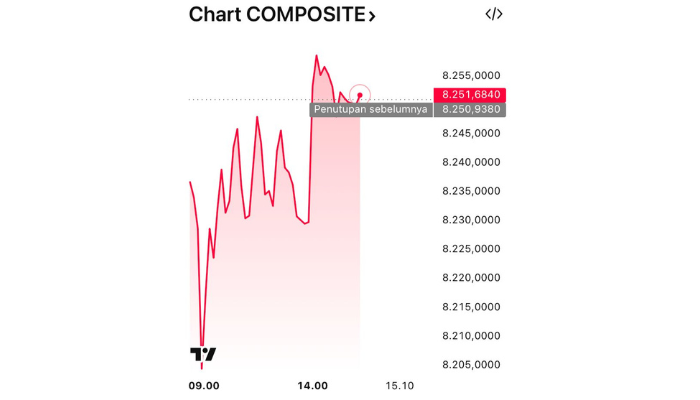Click the 09.00 time axis label
The width and height of the screenshot is (700, 400).
(204, 385)
